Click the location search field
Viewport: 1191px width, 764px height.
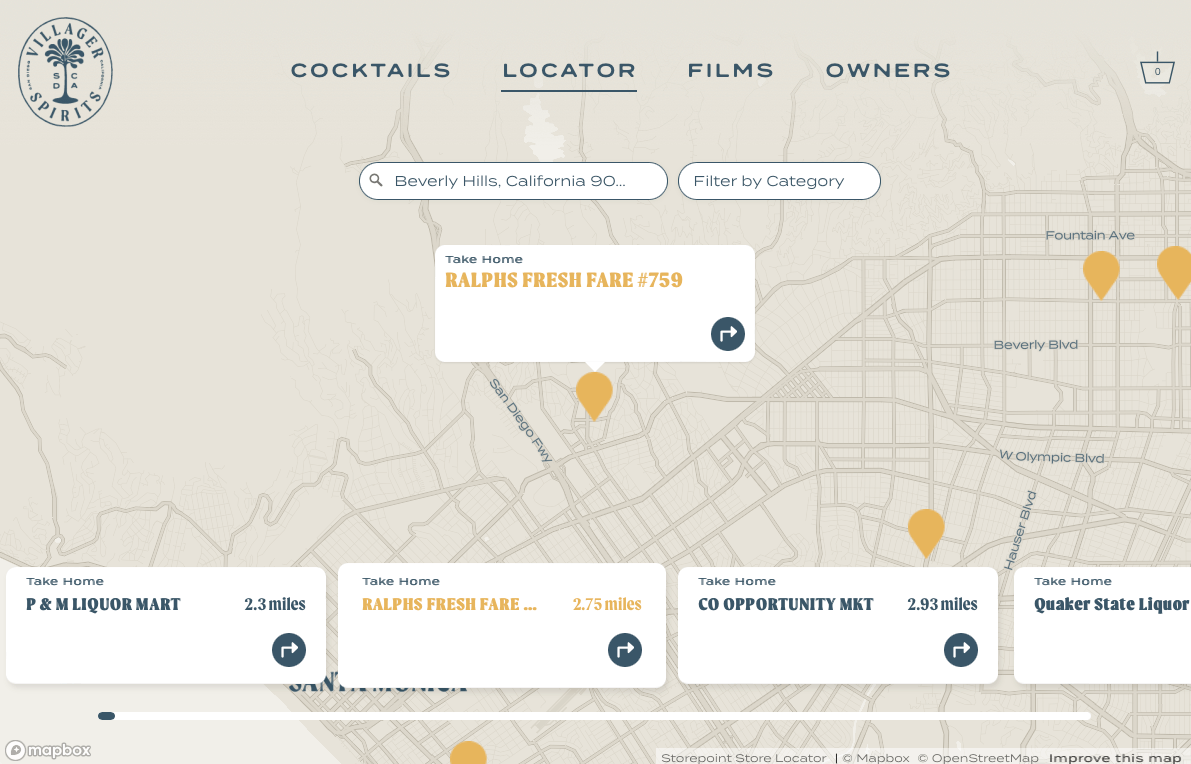(x=513, y=181)
